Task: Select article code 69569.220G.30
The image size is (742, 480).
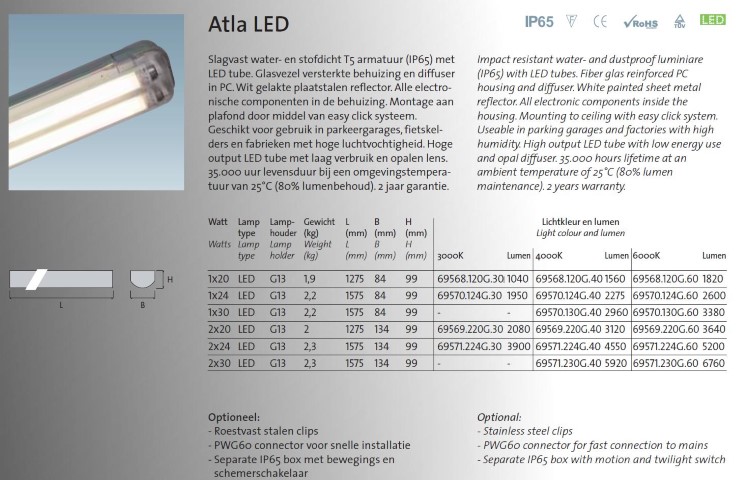Action: 470,329
